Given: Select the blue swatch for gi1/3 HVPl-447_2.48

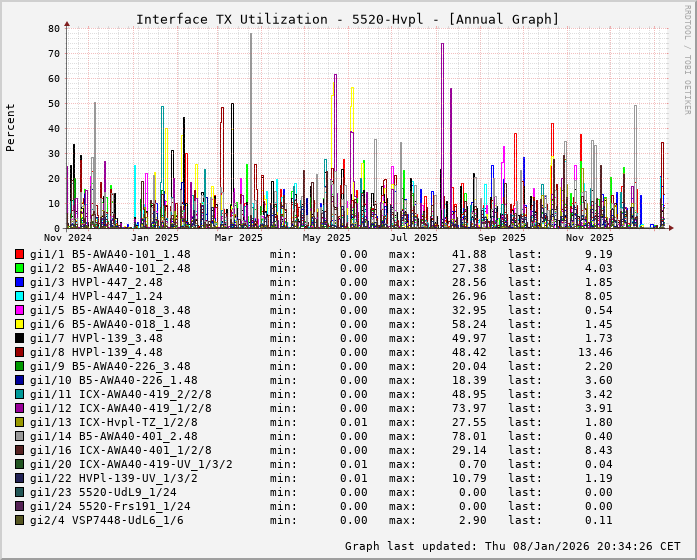Looking at the screenshot, I should [20, 282].
